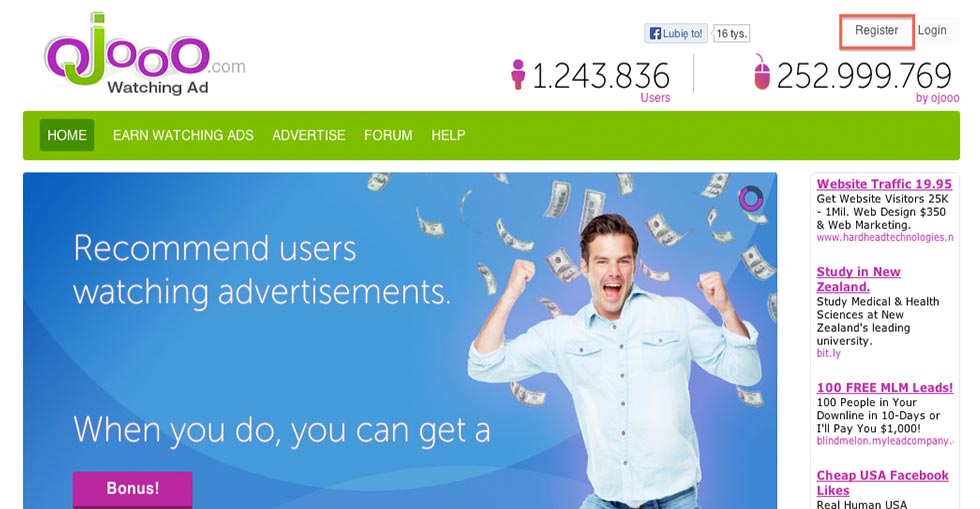This screenshot has width=980, height=509.
Task: Follow the Study in New Zealand ad link
Action: point(858,280)
